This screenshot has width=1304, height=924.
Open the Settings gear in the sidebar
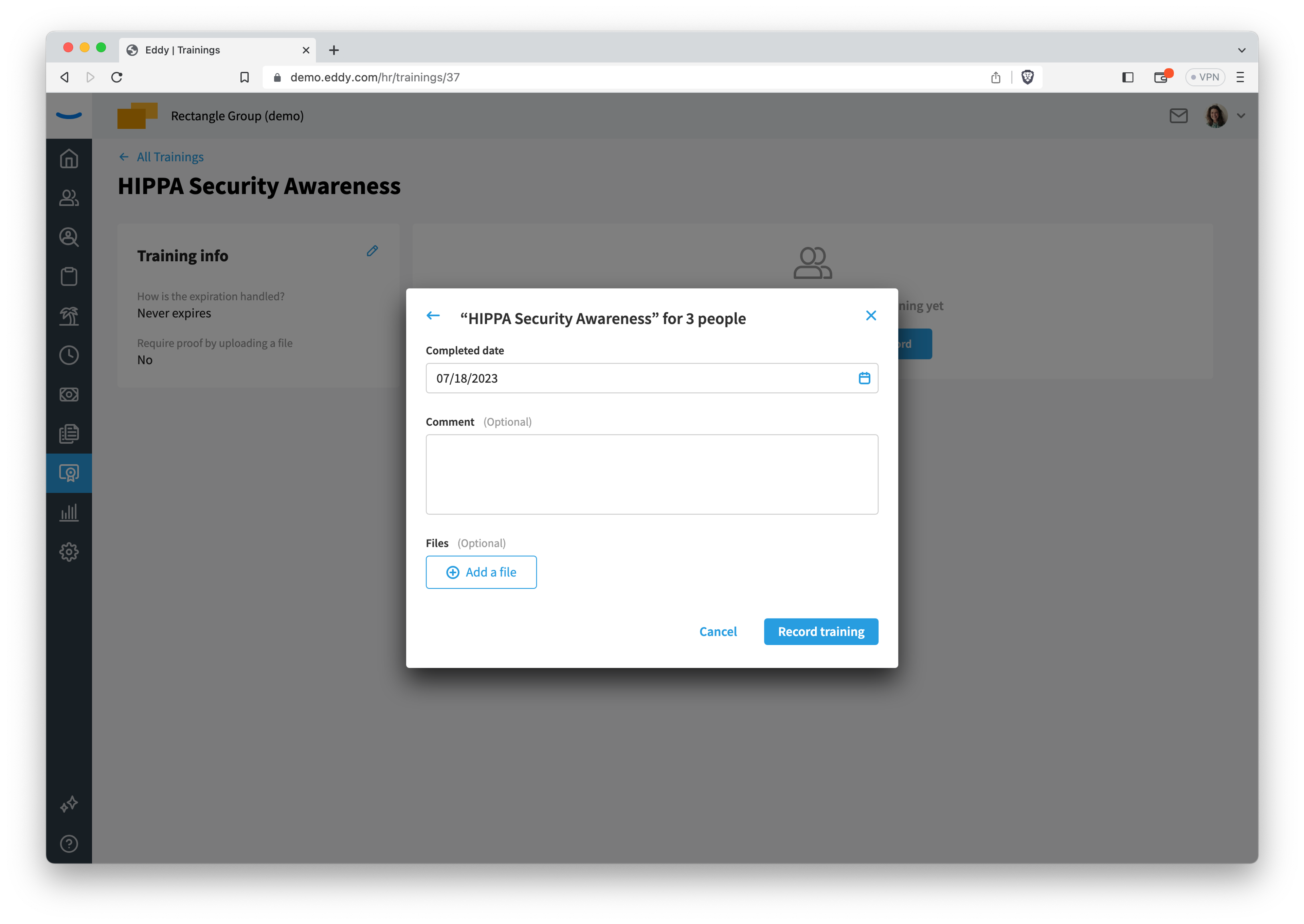click(x=69, y=552)
